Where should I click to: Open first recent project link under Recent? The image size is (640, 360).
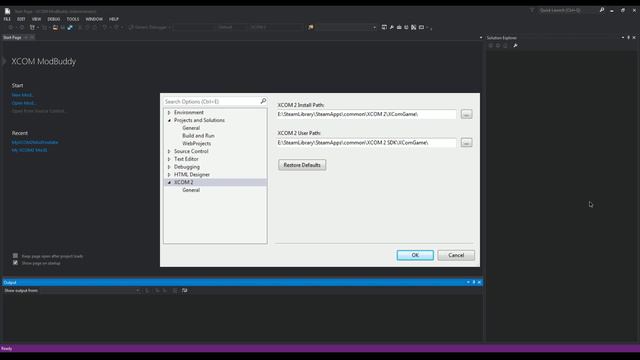click(x=35, y=142)
